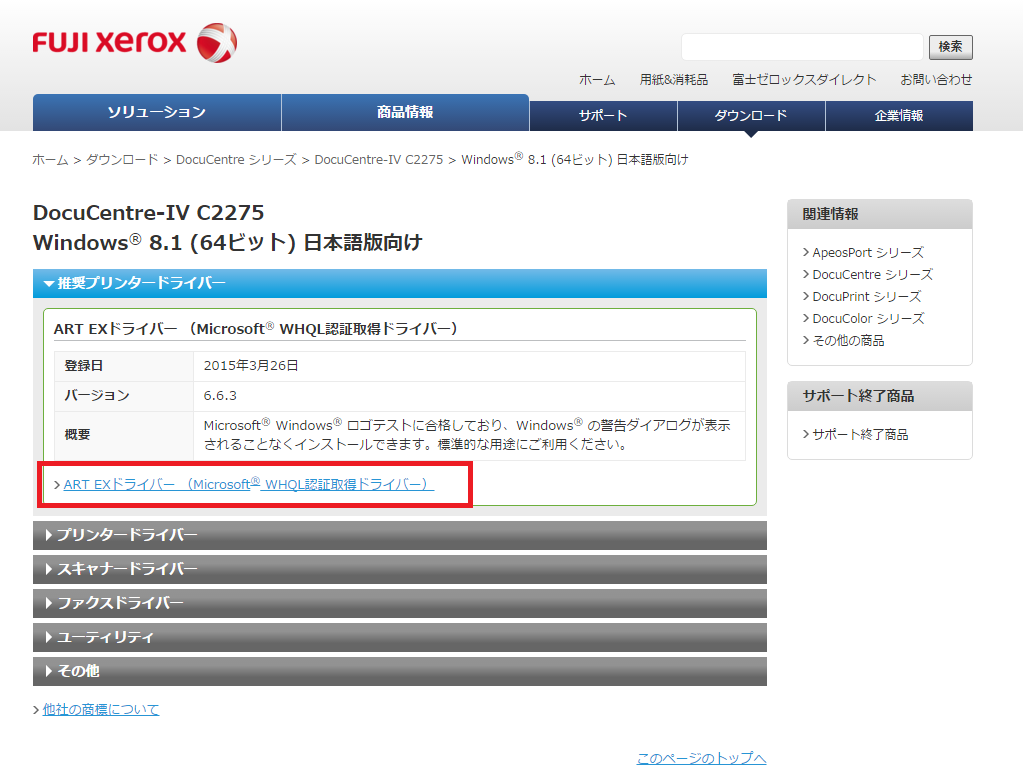Go to 富士ゼロックスダイレクト
The image size is (1023, 773).
point(804,80)
